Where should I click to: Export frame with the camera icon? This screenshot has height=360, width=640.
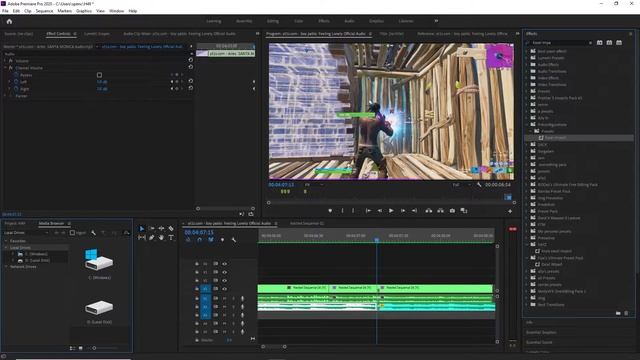click(452, 211)
